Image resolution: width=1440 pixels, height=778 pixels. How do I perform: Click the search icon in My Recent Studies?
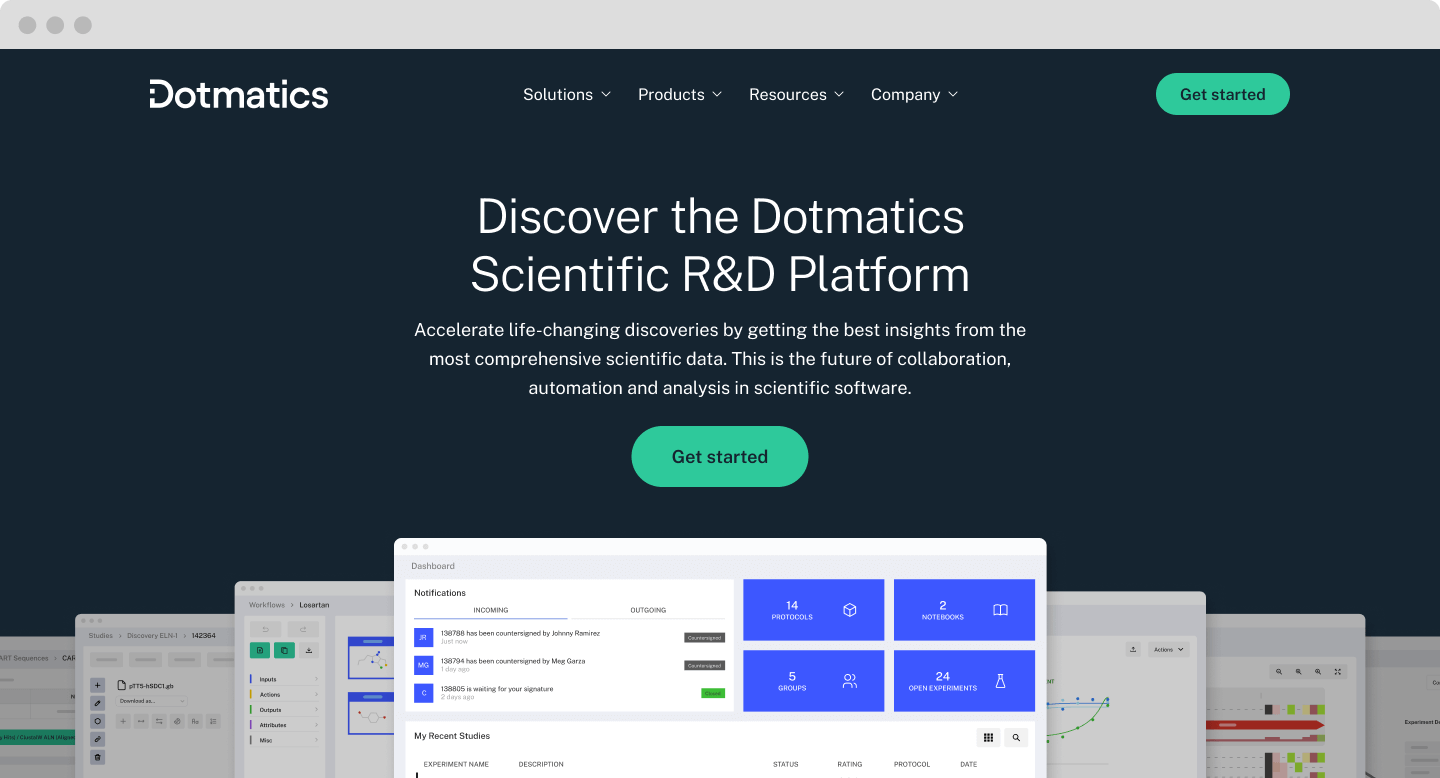point(1016,738)
